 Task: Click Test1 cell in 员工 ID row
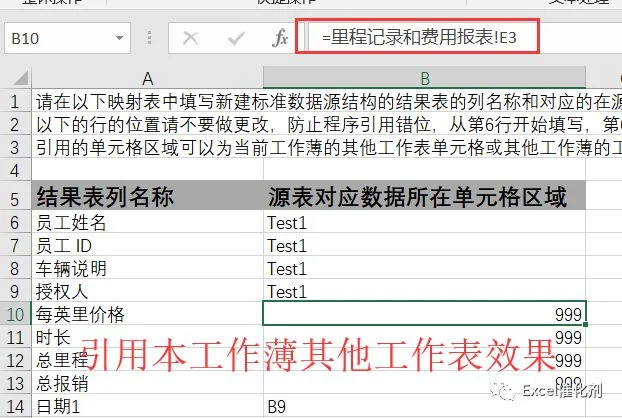pyautogui.click(x=424, y=245)
